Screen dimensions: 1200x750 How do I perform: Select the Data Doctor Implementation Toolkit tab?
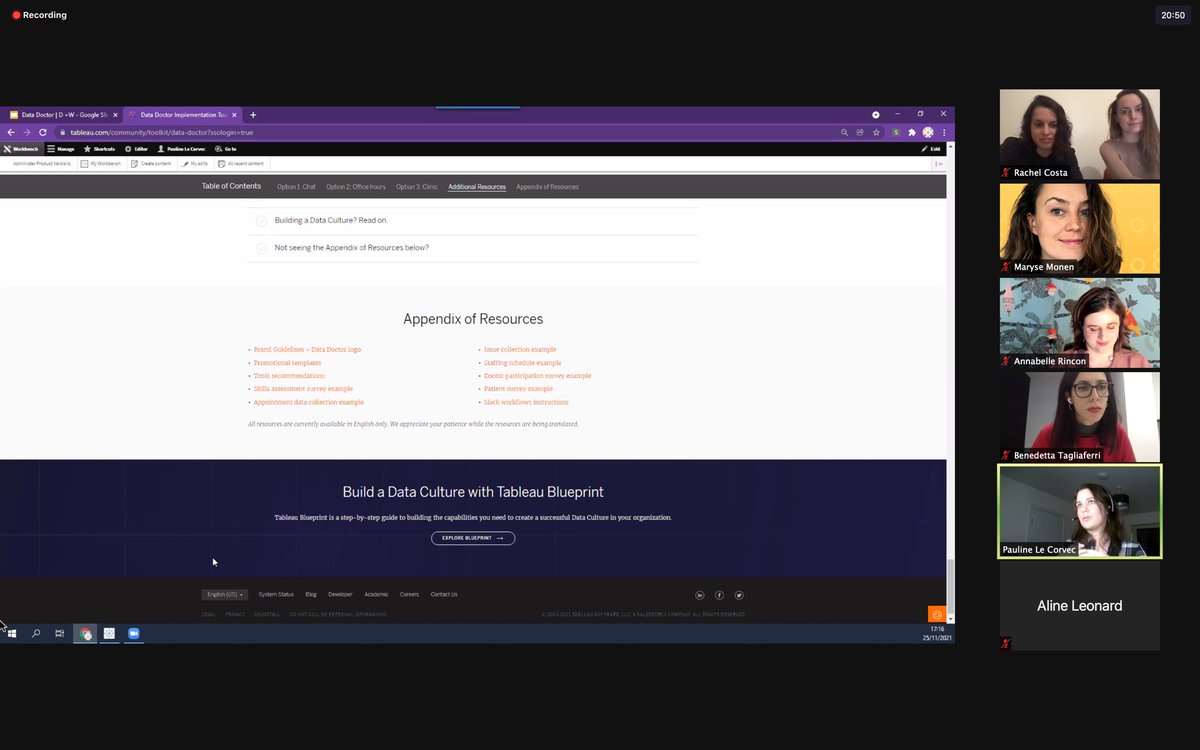(x=181, y=115)
